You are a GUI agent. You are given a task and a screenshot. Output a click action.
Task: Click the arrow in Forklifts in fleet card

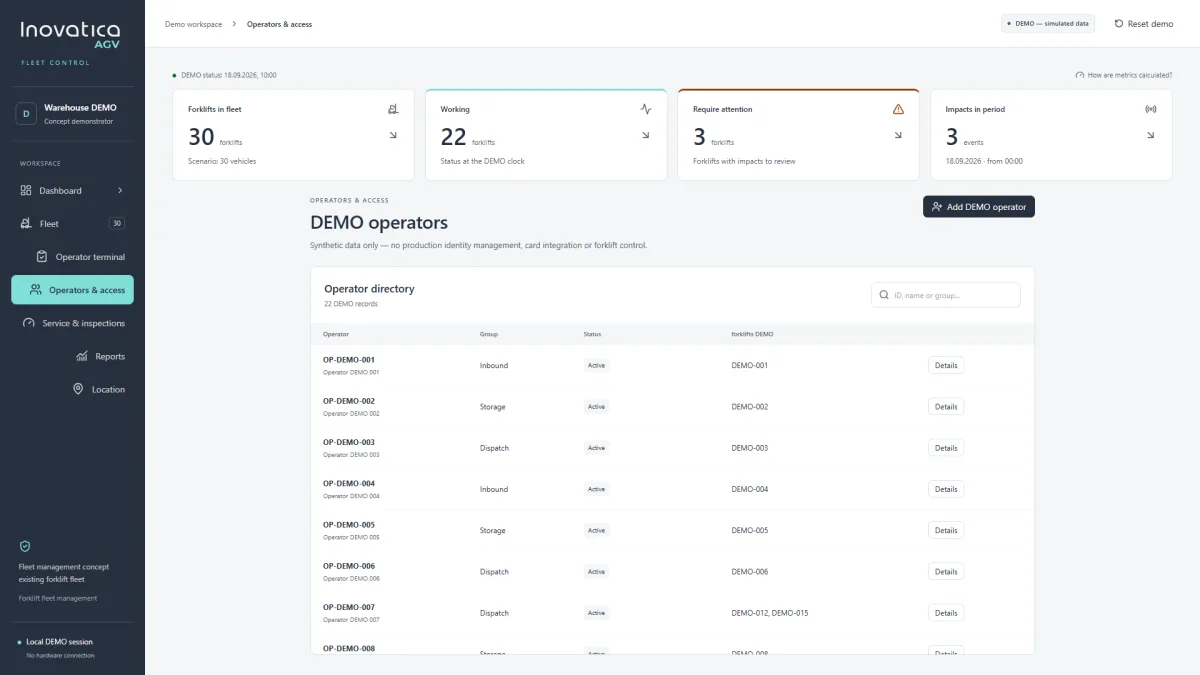[393, 135]
